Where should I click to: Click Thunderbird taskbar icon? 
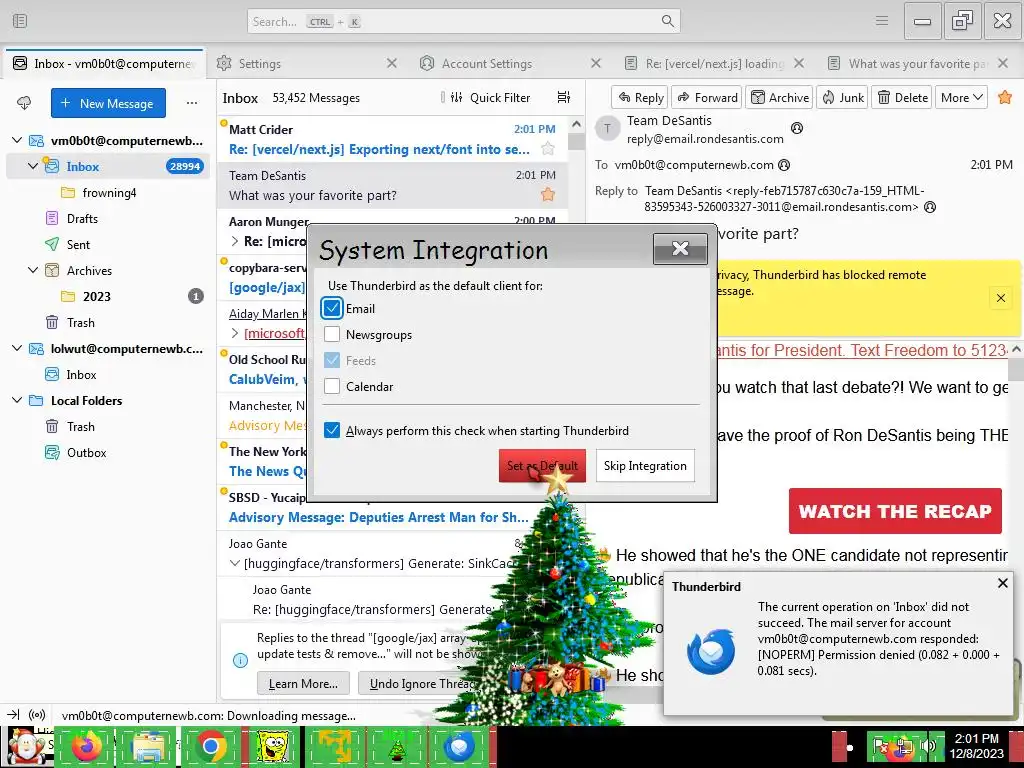[x=459, y=746]
